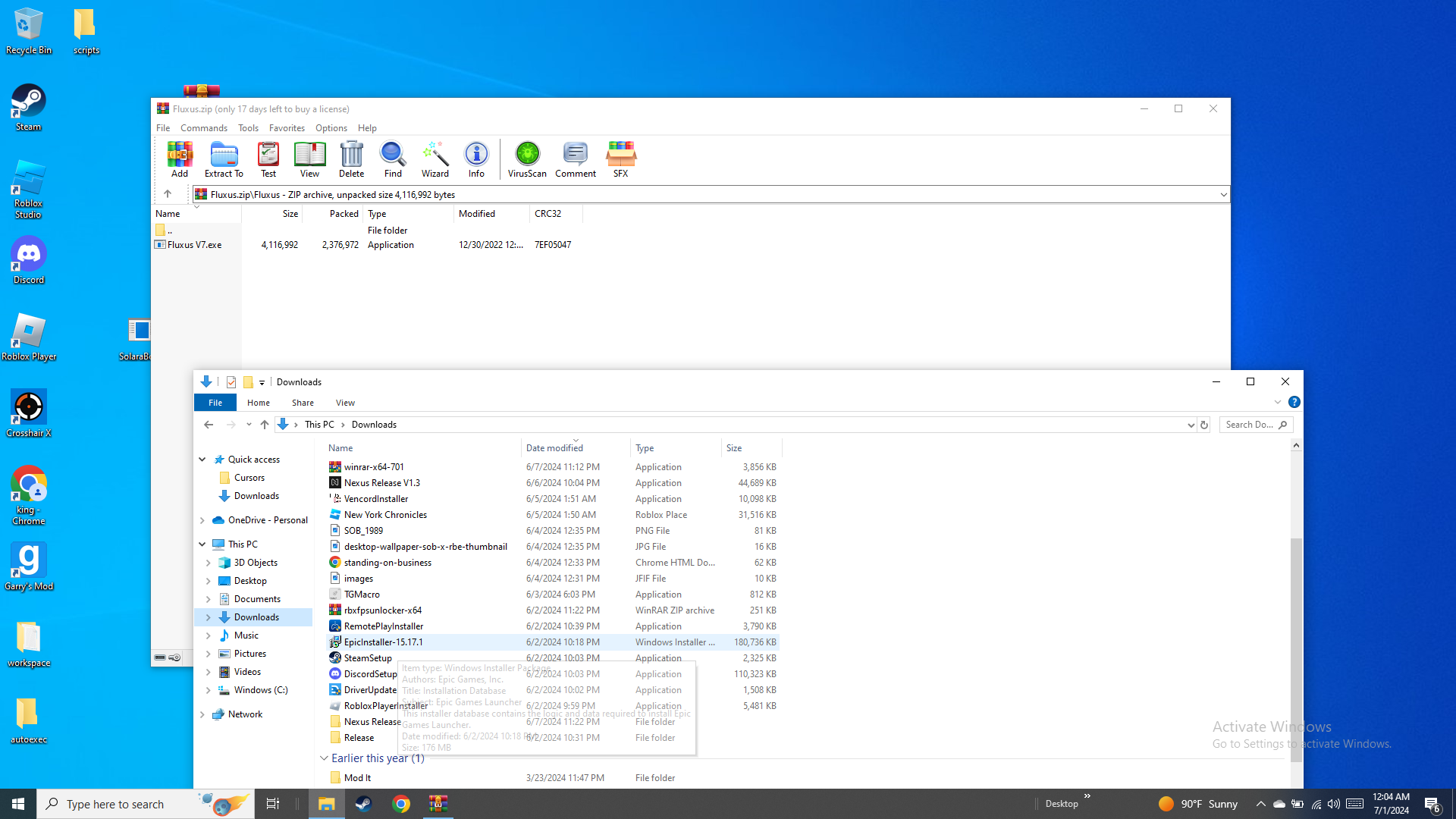This screenshot has height=819, width=1456.
Task: Open the File Explorer address history dropdown
Action: pyautogui.click(x=1191, y=425)
